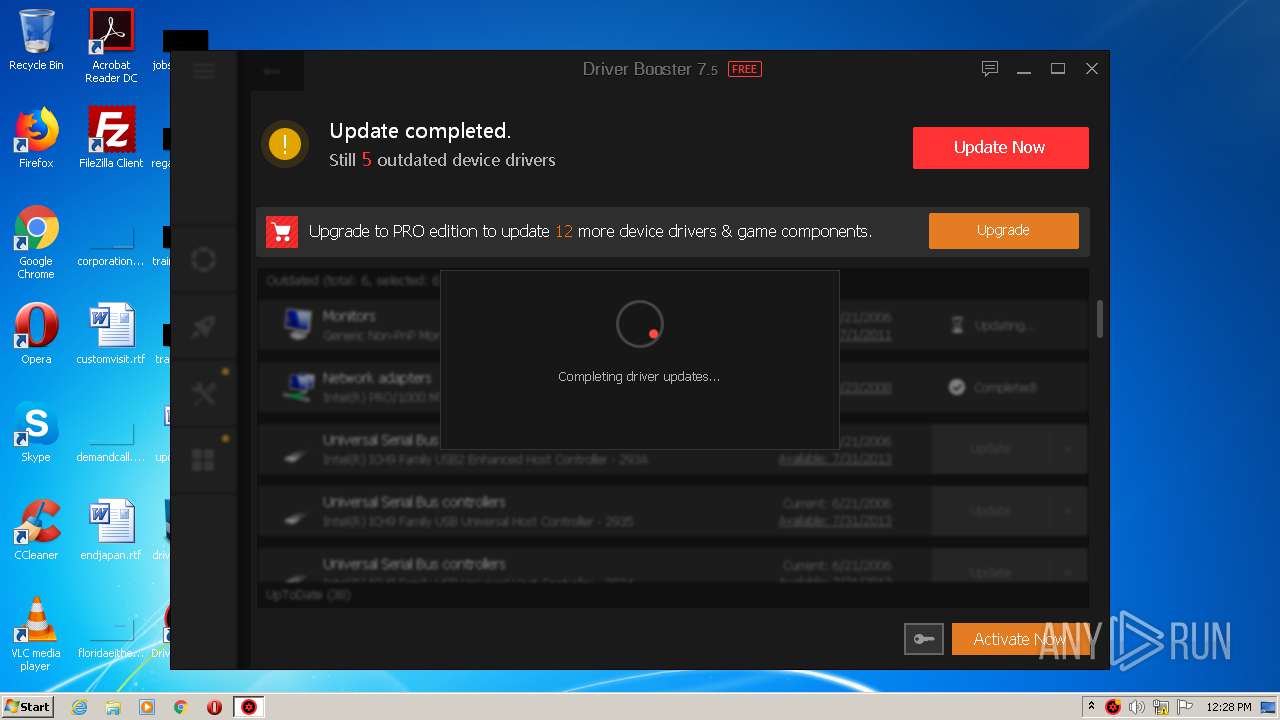Select endjapan.rtf desktop file
The height and width of the screenshot is (720, 1280).
[111, 530]
